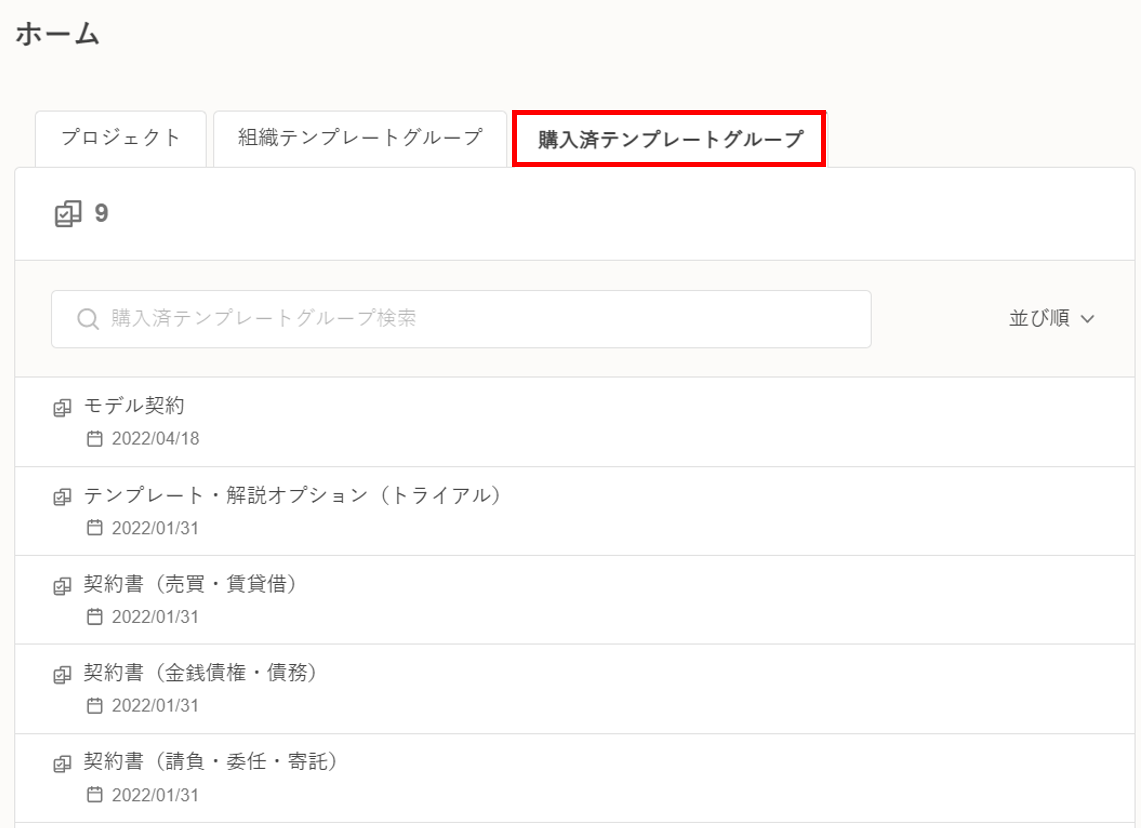This screenshot has height=828, width=1144.
Task: Switch to the 組織テンプレートグループ tab
Action: pyautogui.click(x=360, y=138)
